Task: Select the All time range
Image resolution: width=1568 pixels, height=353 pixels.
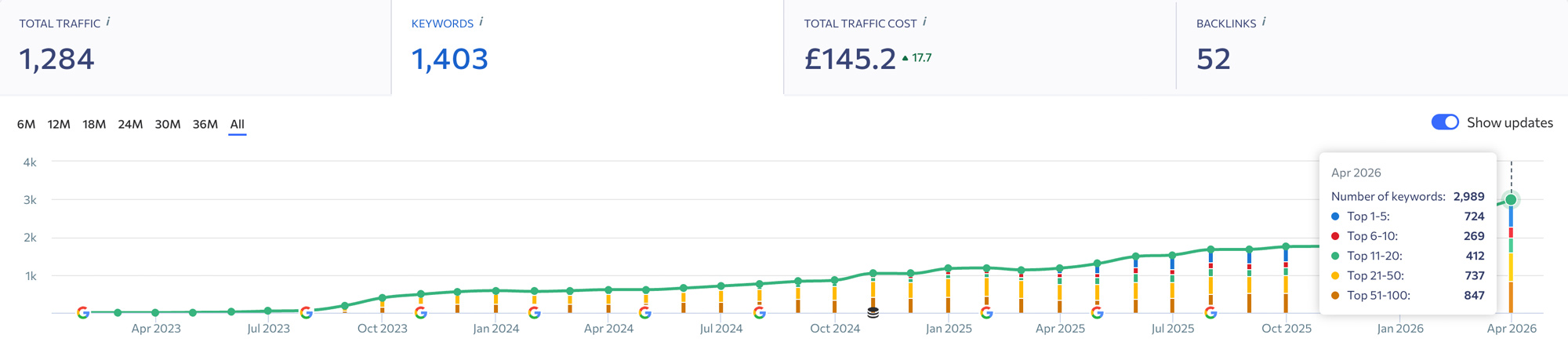Action: coord(238,124)
